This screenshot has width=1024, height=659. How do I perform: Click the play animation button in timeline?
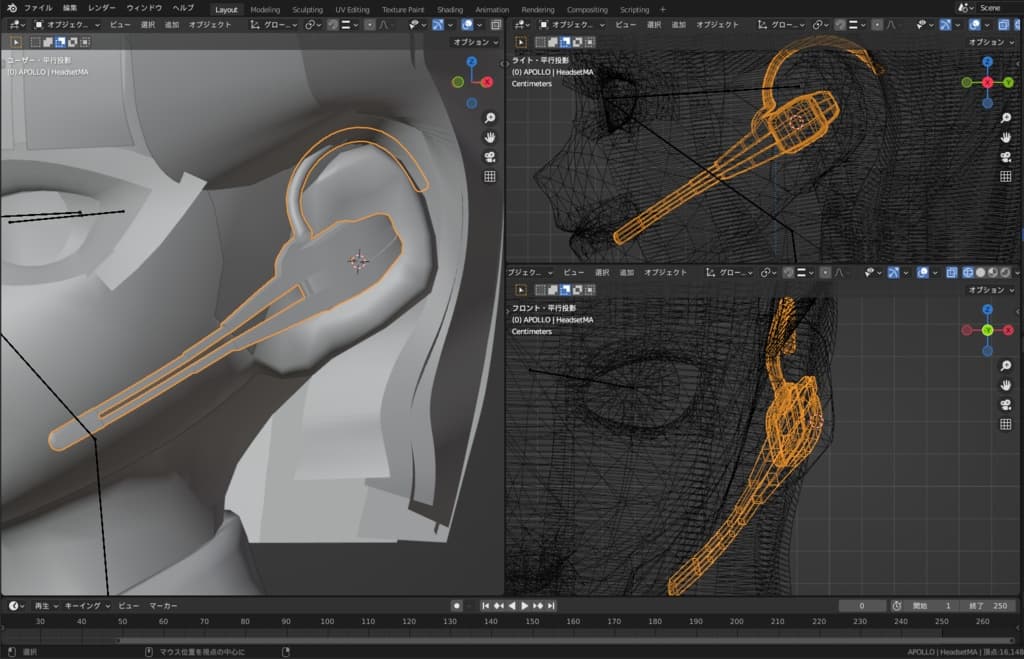coord(525,606)
